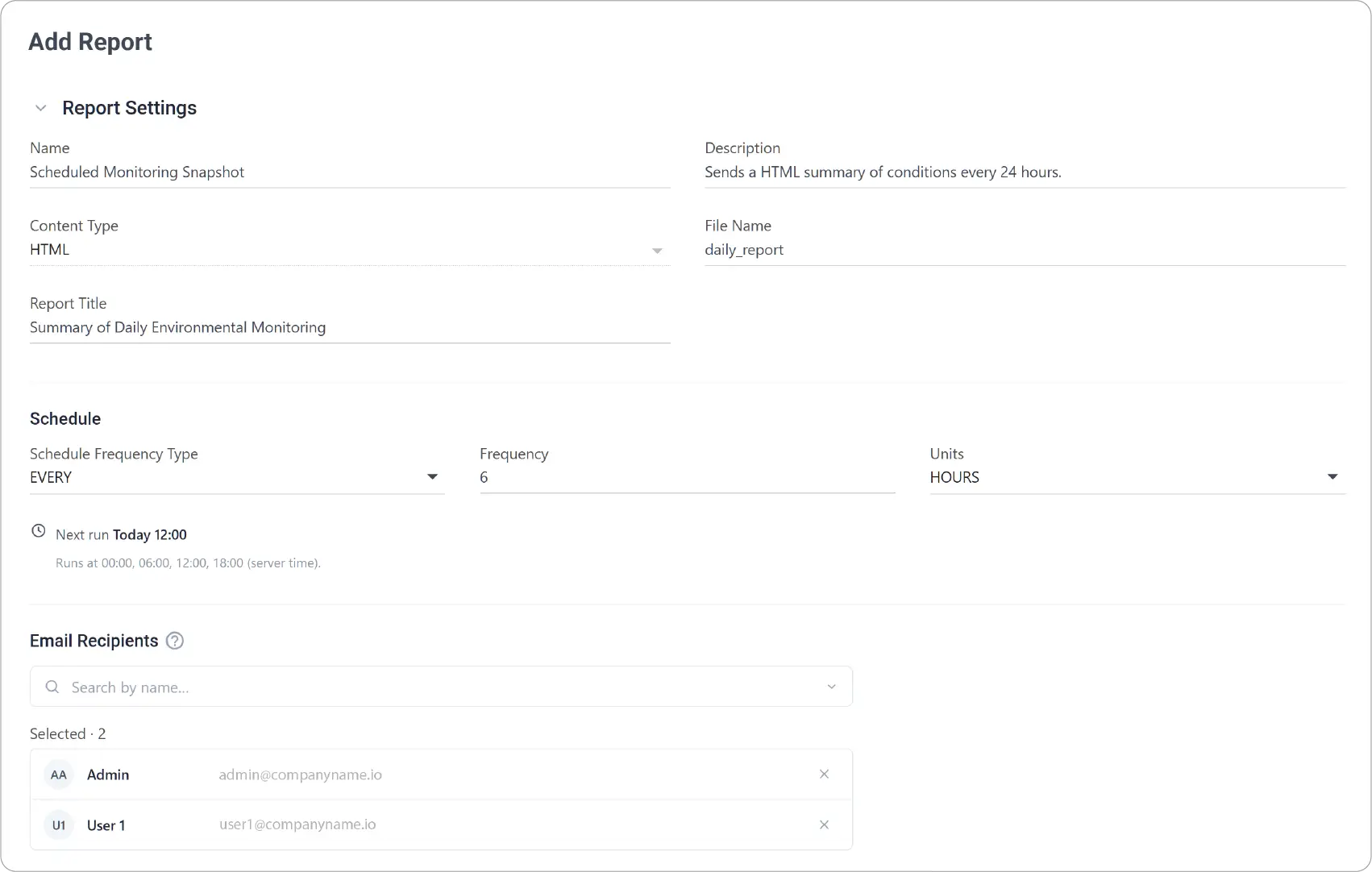Image resolution: width=1372 pixels, height=872 pixels.
Task: Click the 'Runs at 00:00, 06:00' note
Action: point(188,563)
